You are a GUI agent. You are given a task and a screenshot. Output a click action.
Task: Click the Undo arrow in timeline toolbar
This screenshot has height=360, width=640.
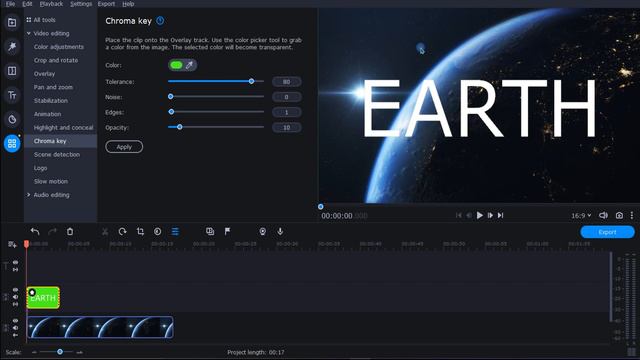[35, 231]
